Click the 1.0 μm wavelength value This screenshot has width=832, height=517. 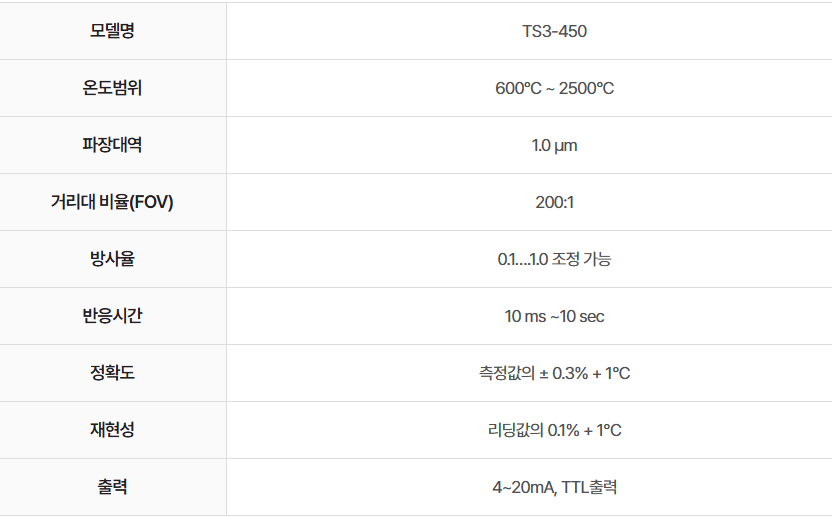(x=554, y=145)
